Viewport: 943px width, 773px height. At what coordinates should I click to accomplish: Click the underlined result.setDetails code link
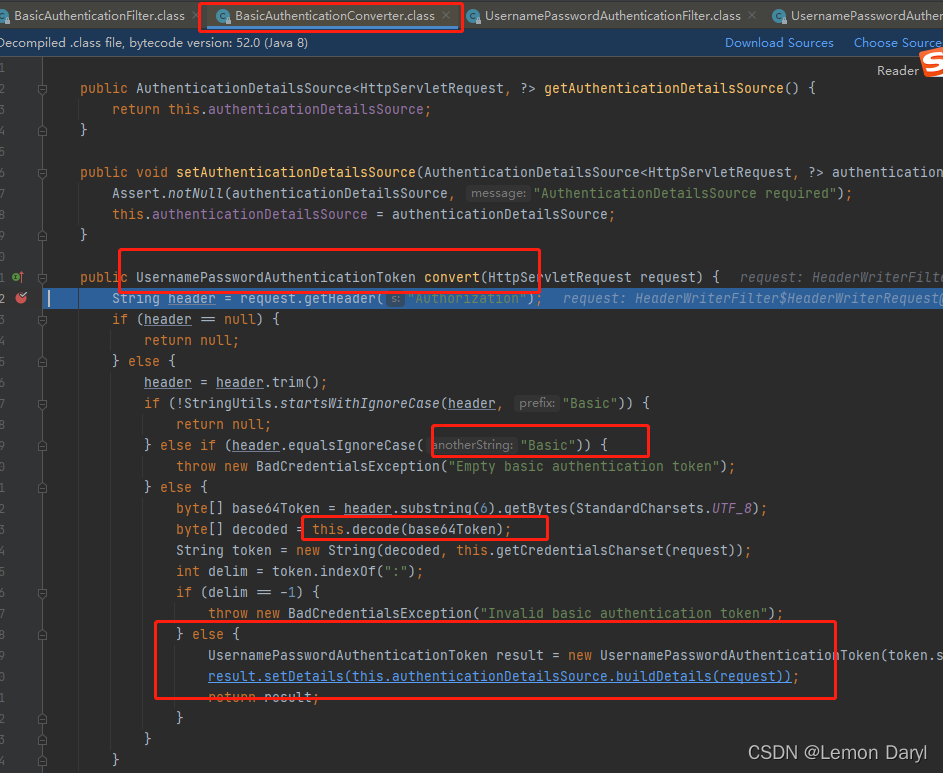[499, 677]
